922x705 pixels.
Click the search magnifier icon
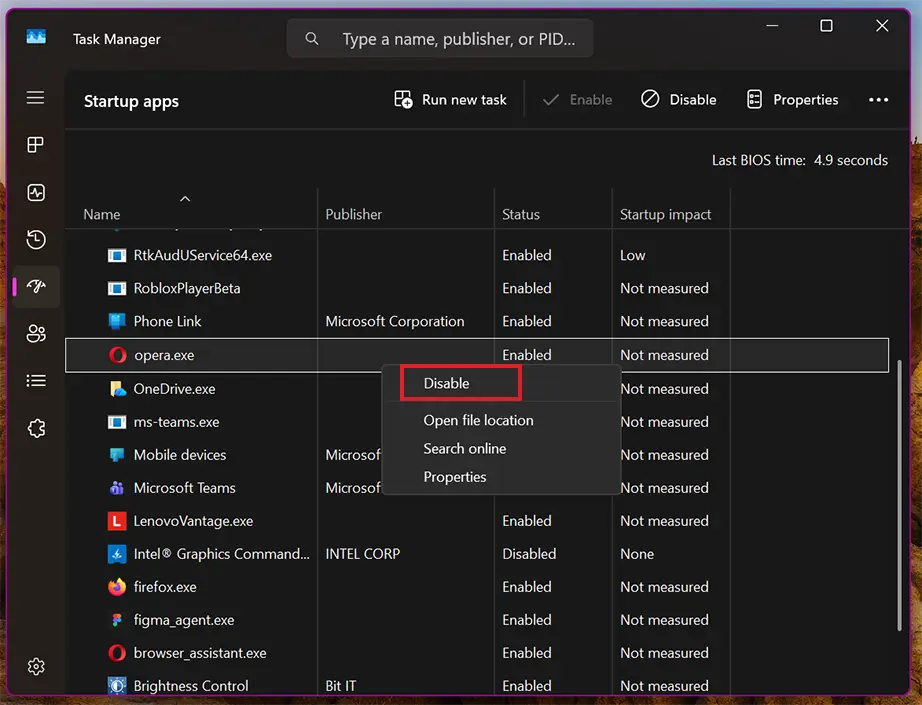pos(312,39)
